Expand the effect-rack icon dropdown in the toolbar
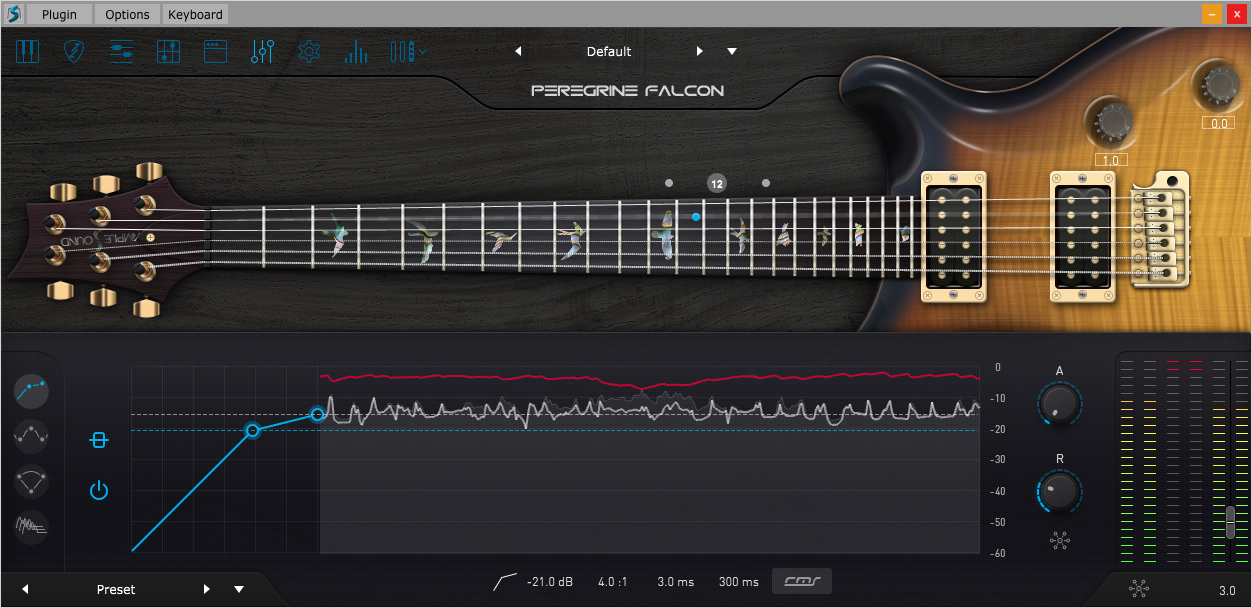 [407, 51]
